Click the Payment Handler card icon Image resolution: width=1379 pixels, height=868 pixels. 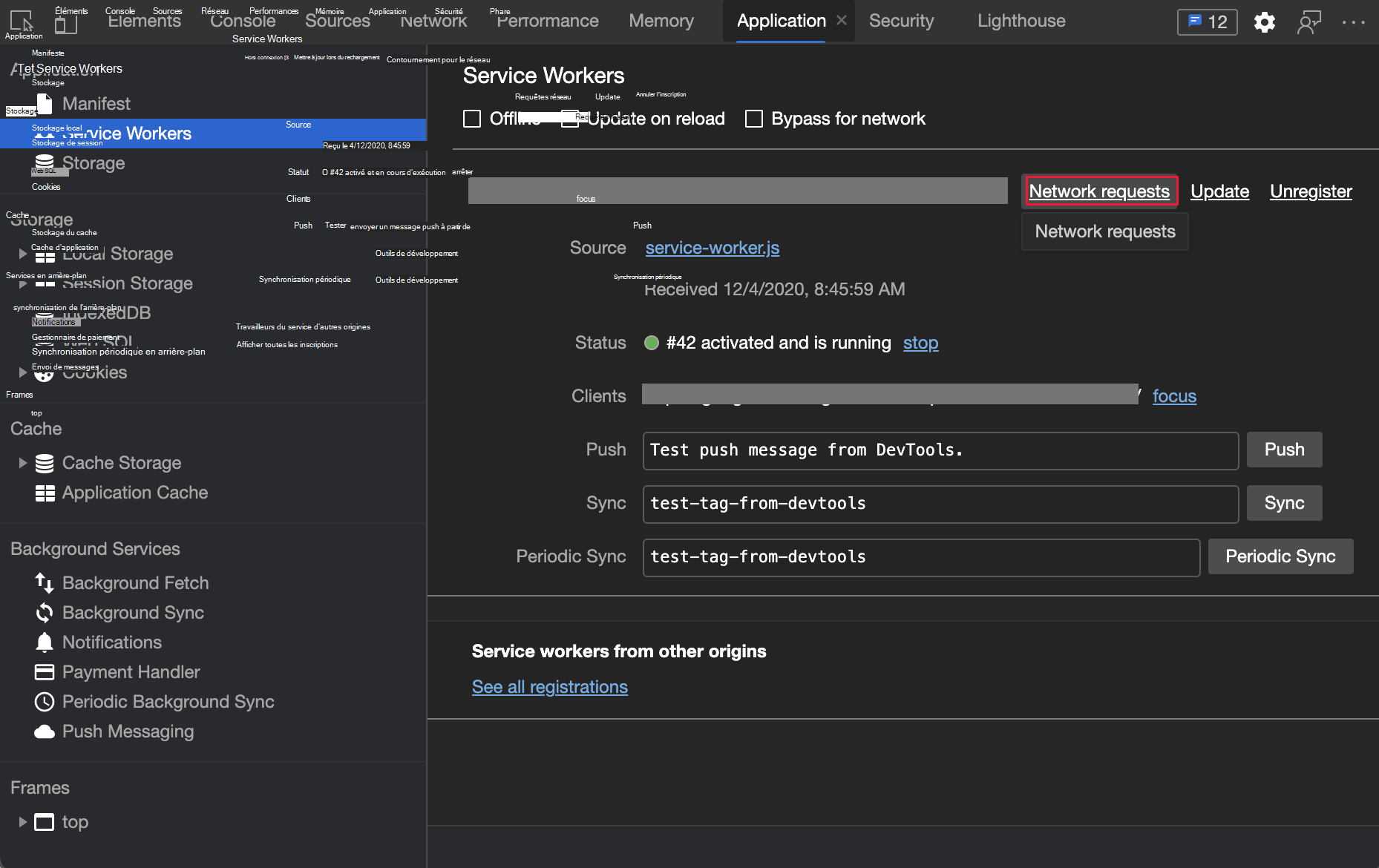[x=45, y=672]
